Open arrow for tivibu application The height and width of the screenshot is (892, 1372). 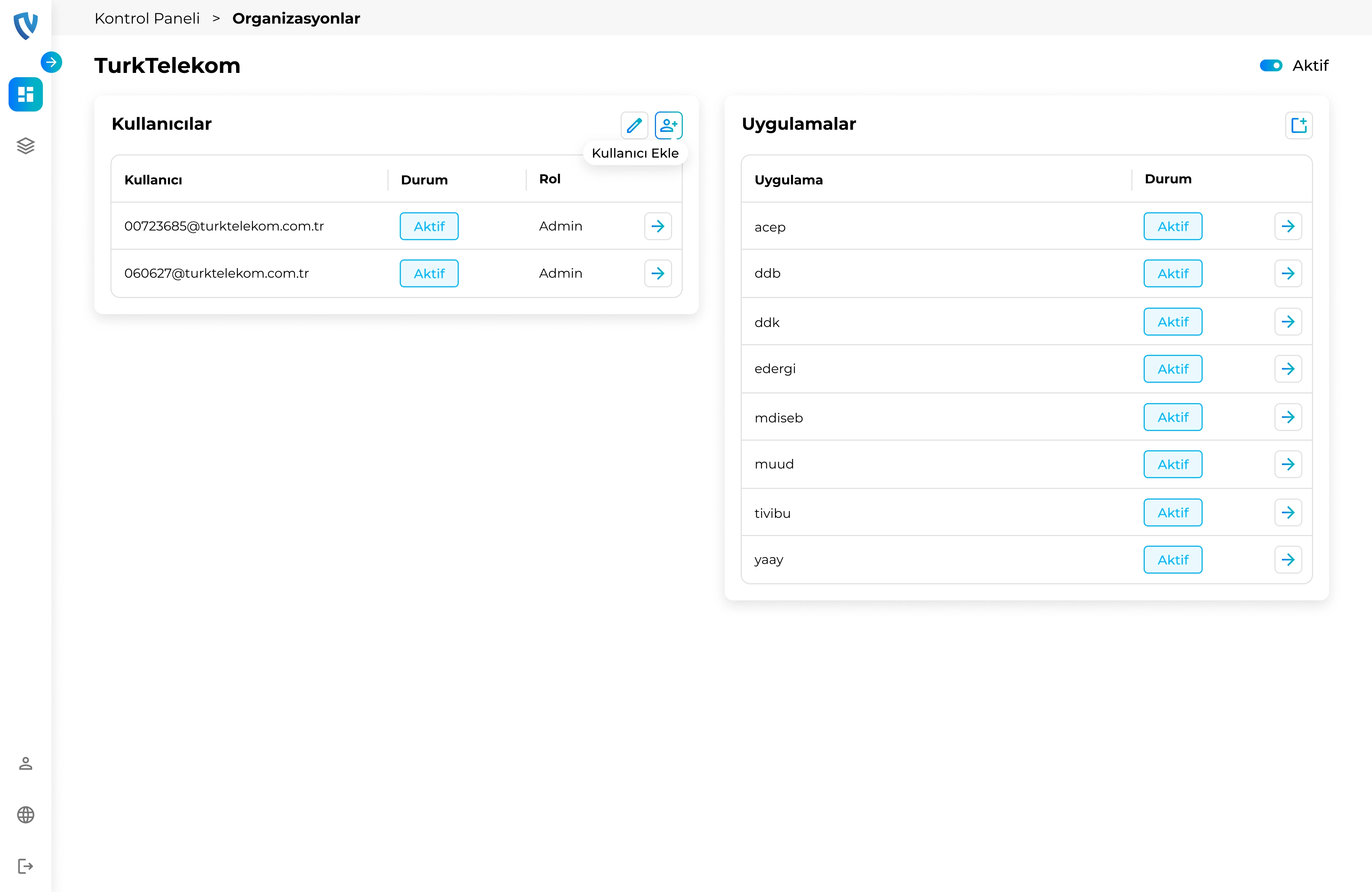[1288, 512]
